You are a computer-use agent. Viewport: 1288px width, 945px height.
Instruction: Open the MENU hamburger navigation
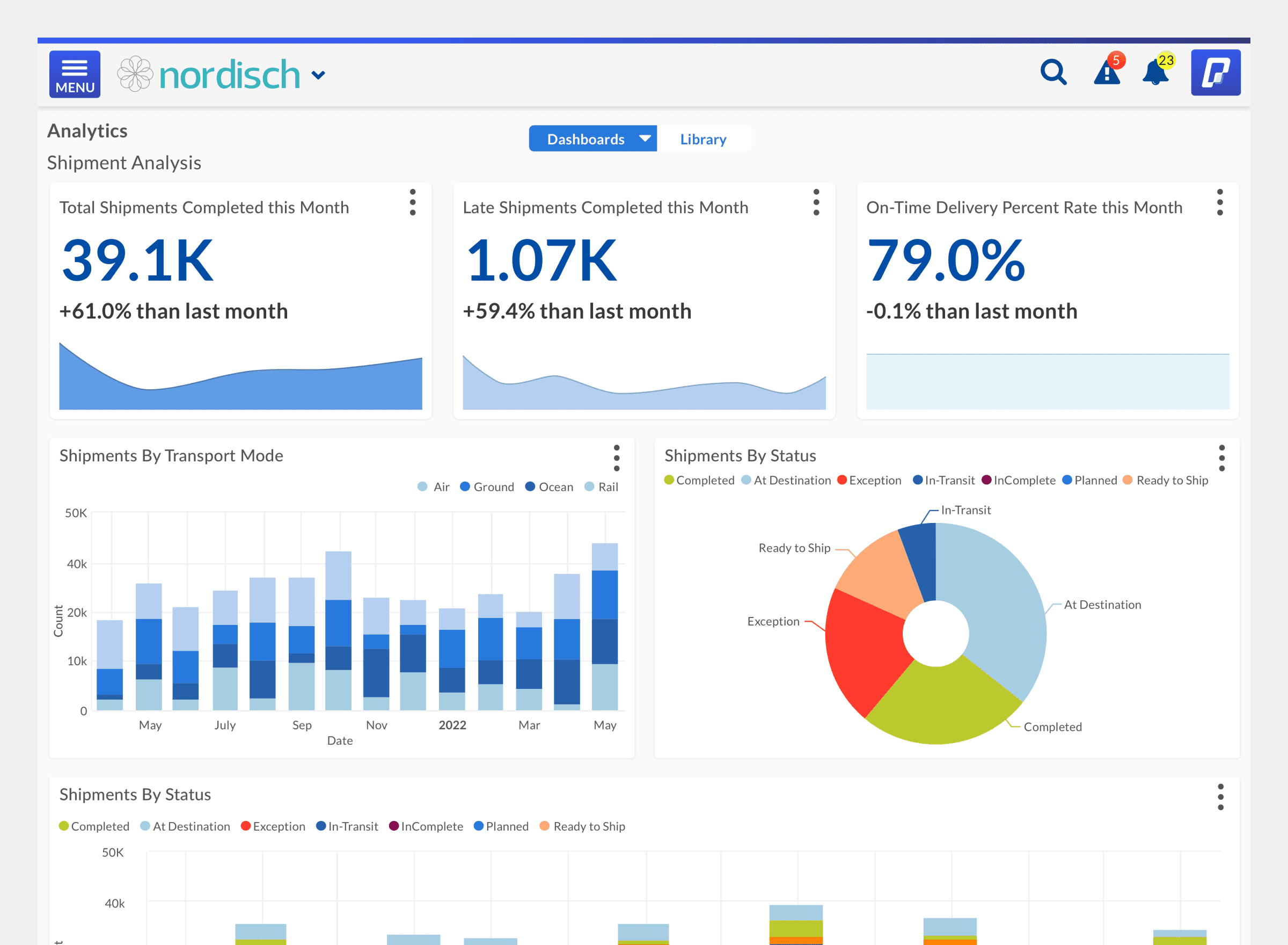[x=74, y=73]
